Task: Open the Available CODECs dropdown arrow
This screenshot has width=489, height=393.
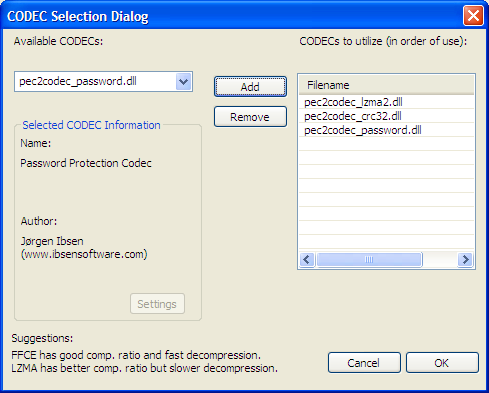Action: (183, 82)
